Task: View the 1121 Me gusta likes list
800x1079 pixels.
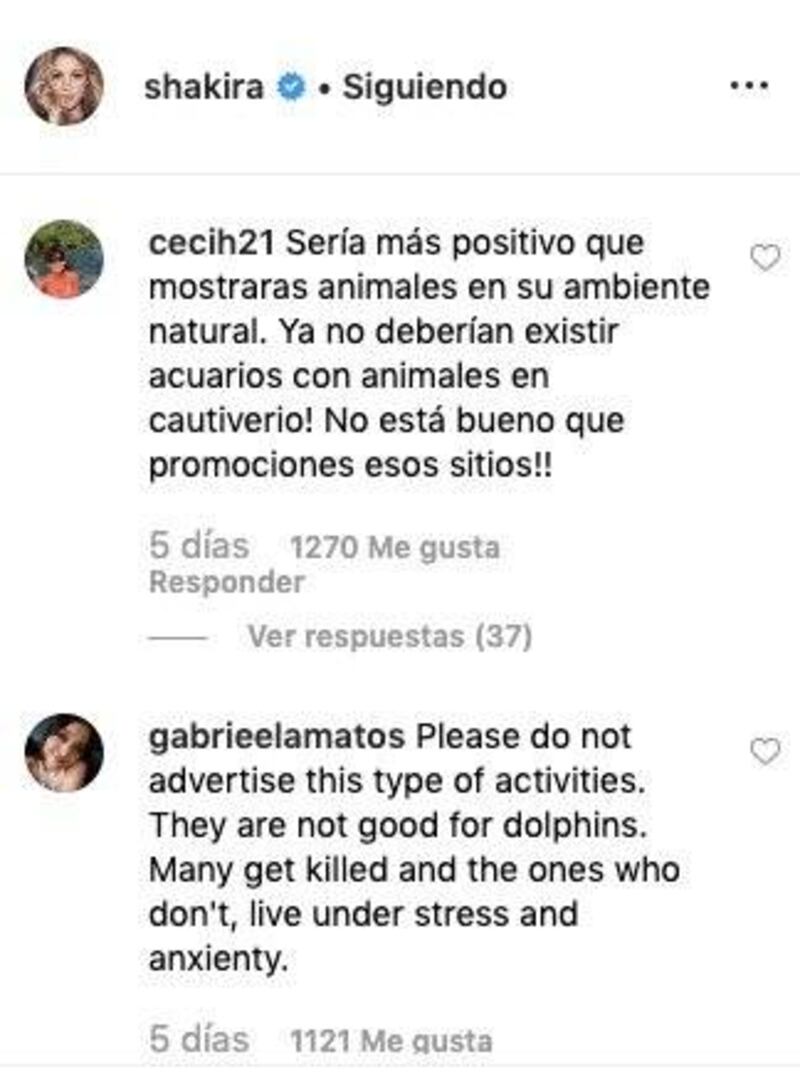Action: pyautogui.click(x=391, y=1041)
